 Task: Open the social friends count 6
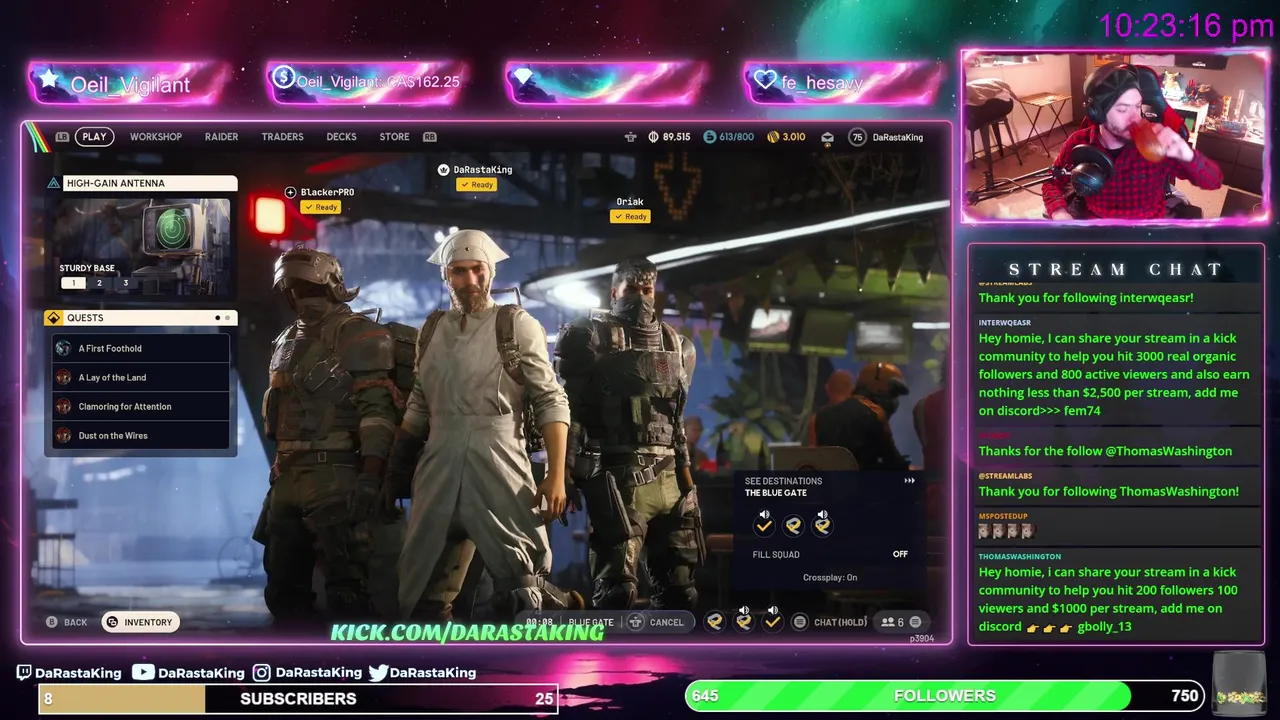tap(892, 622)
